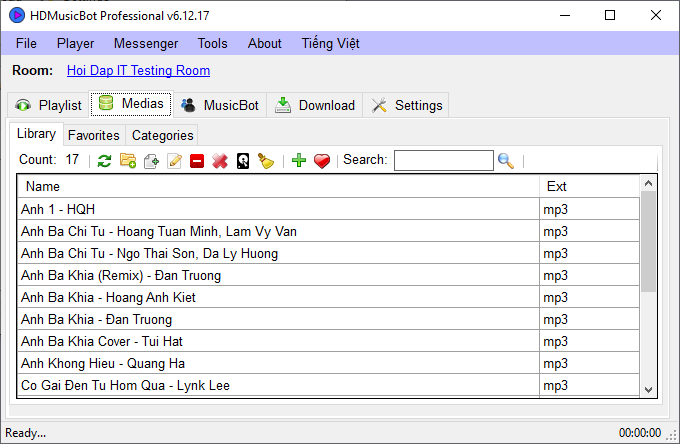Select Anh Ba Khia Cover - Tui Hat
Viewport: 680px width, 444px height.
coord(278,342)
